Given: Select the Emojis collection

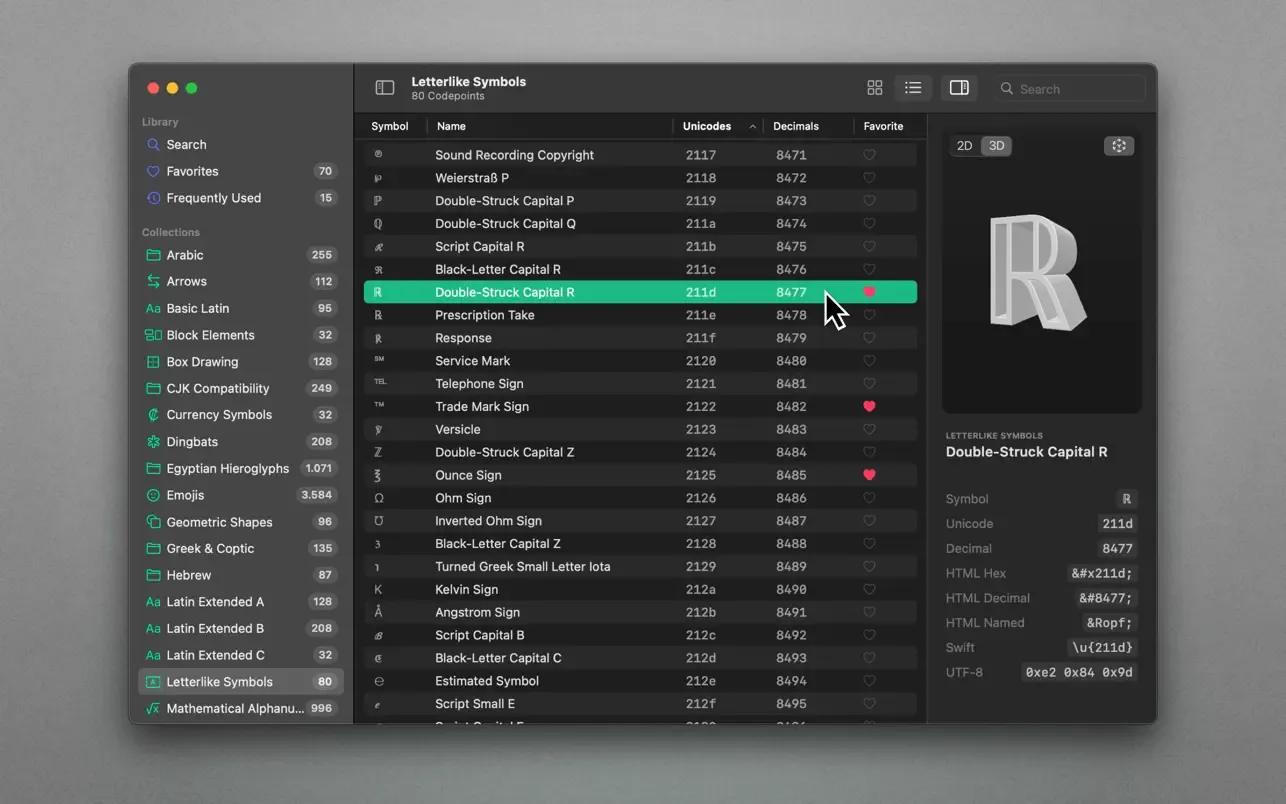Looking at the screenshot, I should point(185,495).
